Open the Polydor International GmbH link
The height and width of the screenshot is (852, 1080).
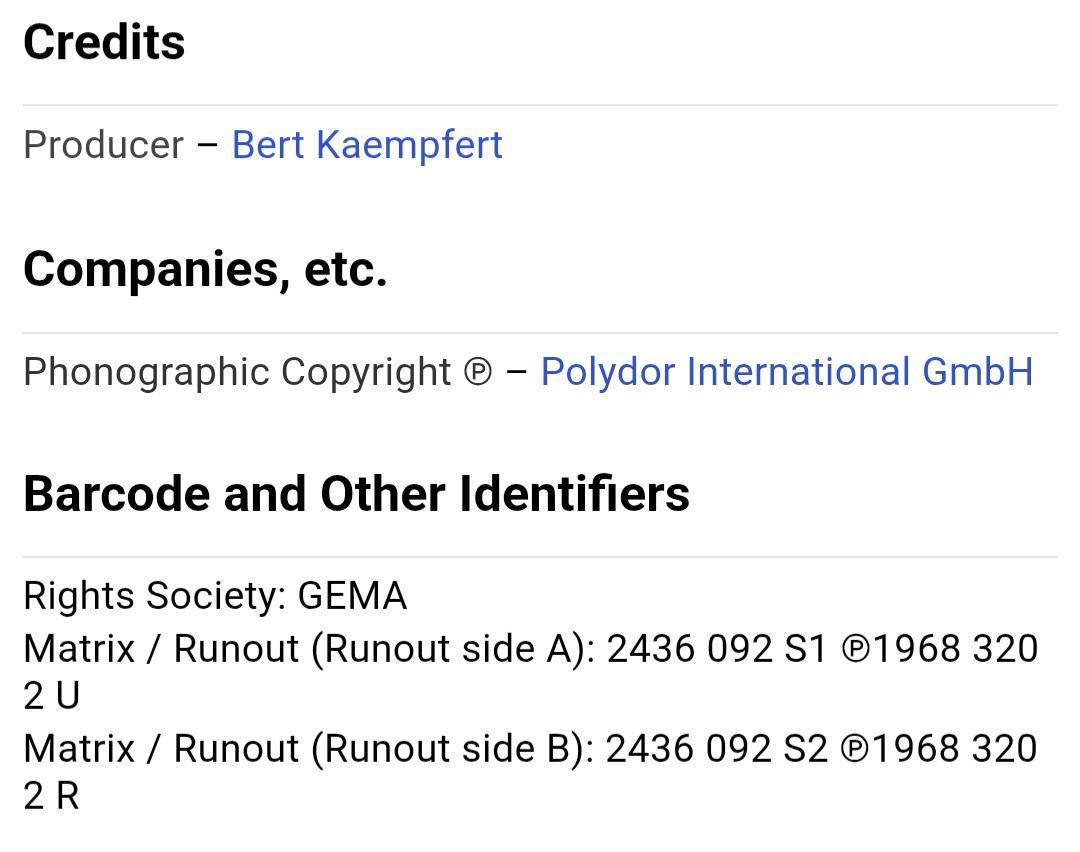(787, 372)
